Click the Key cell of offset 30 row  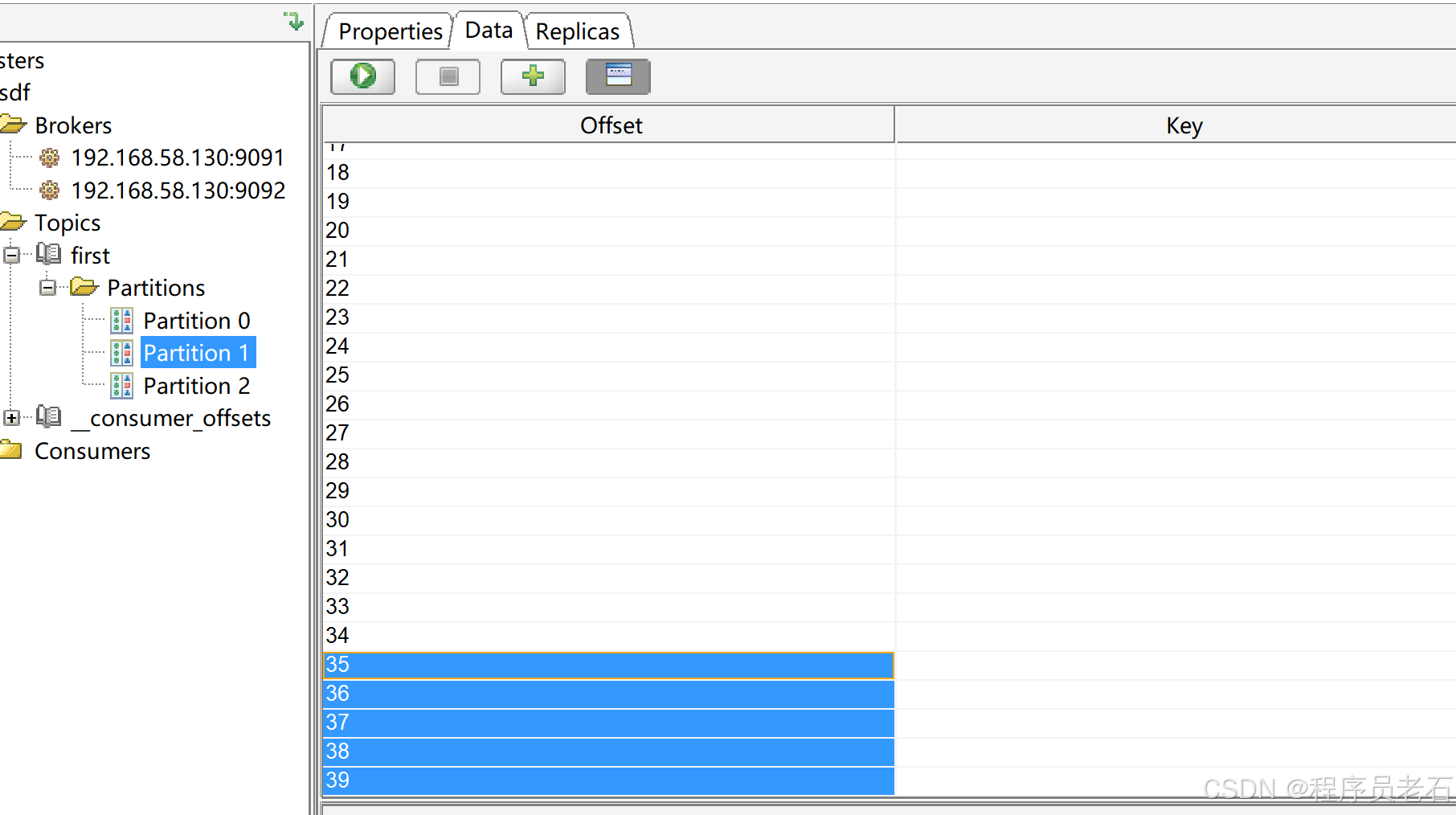pyautogui.click(x=1176, y=520)
